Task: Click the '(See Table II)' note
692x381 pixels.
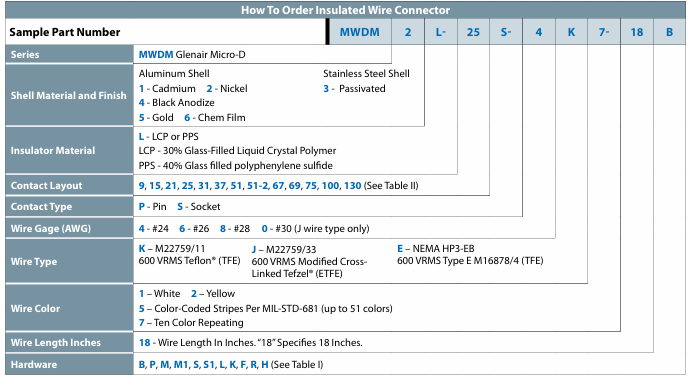Action: 391,186
